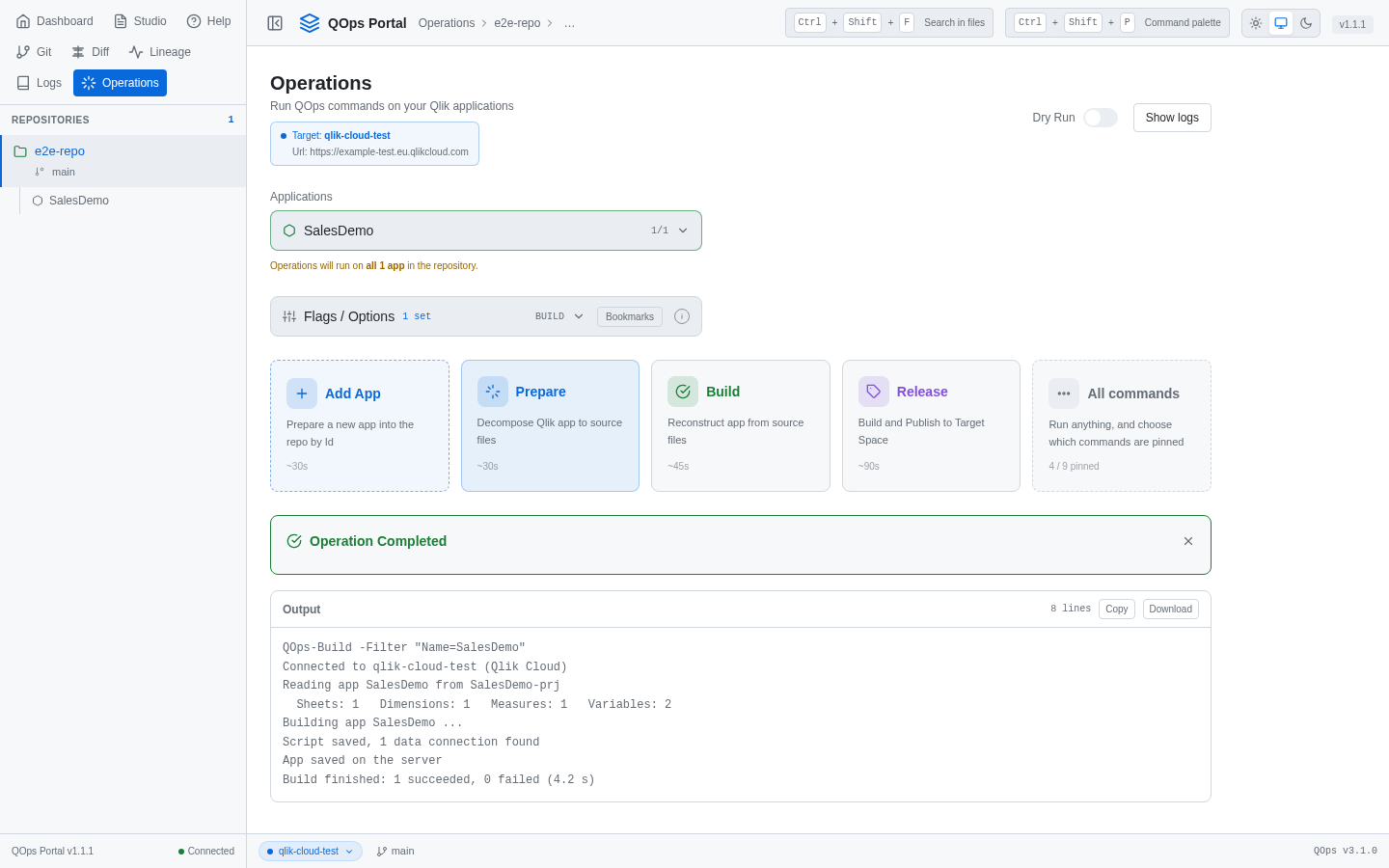Select the Operations nav item
Image resolution: width=1389 pixels, height=868 pixels.
pyautogui.click(x=120, y=83)
